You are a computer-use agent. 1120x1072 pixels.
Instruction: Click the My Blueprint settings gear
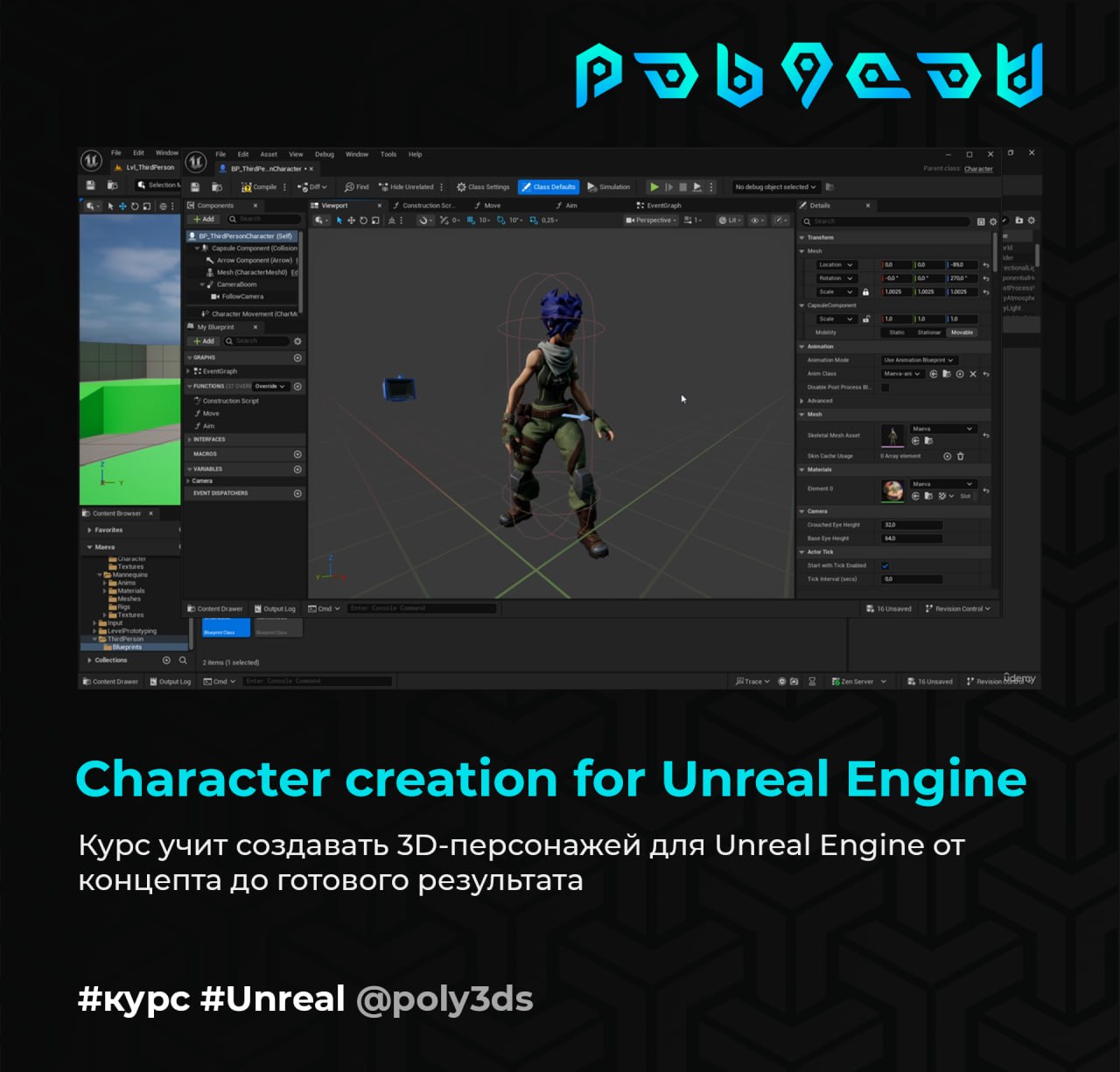pyautogui.click(x=297, y=341)
